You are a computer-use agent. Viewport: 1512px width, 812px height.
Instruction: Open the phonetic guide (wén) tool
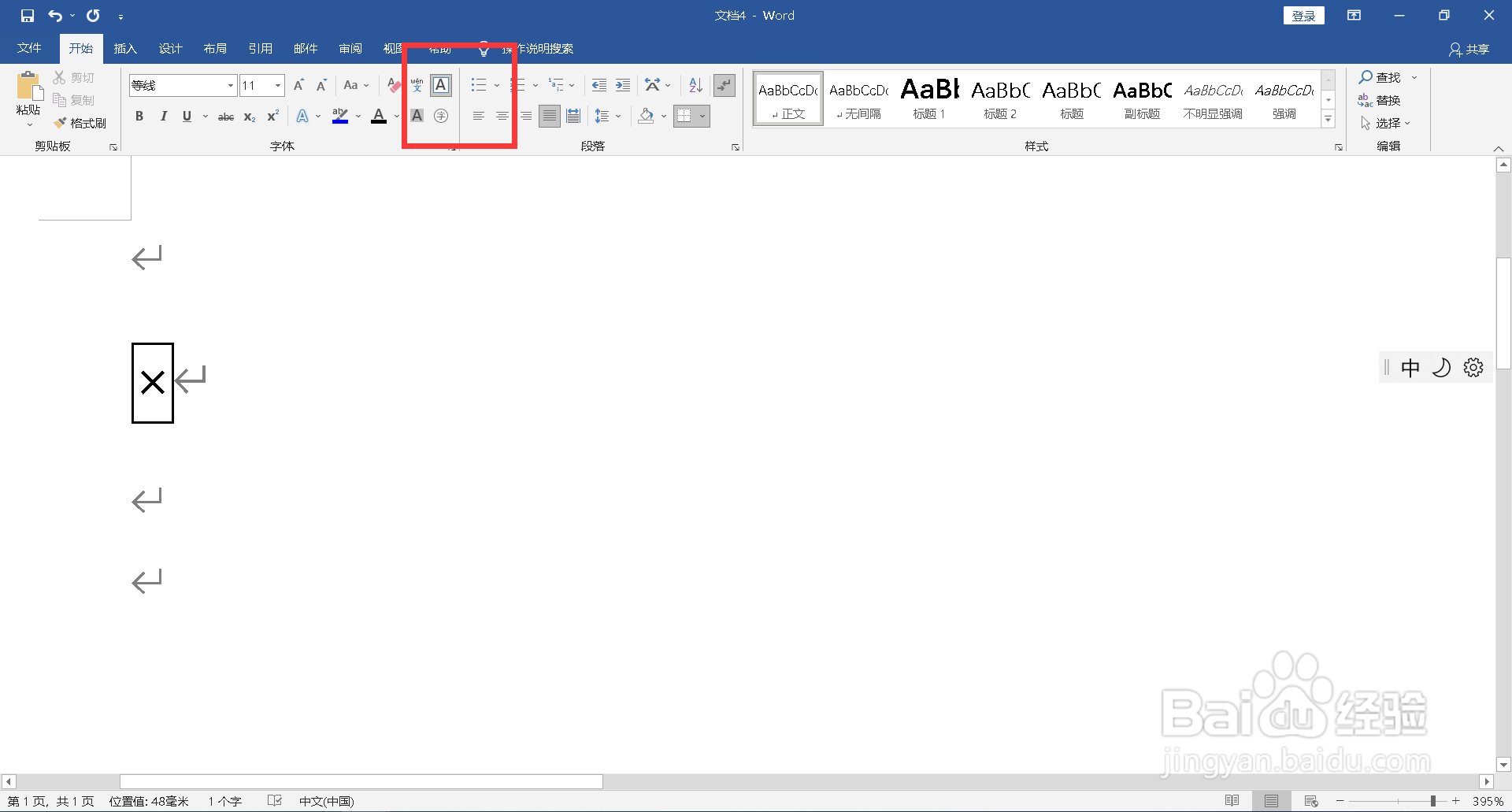(x=417, y=85)
